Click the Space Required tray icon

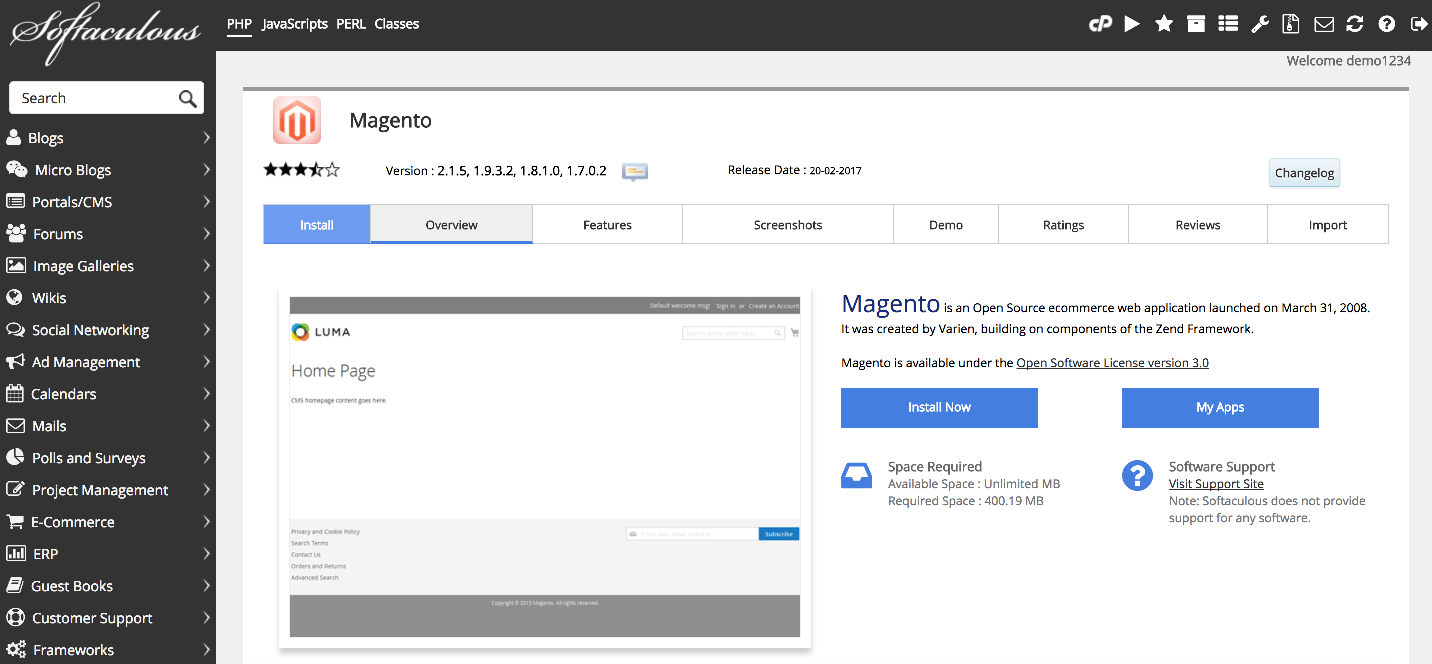pyautogui.click(x=856, y=476)
